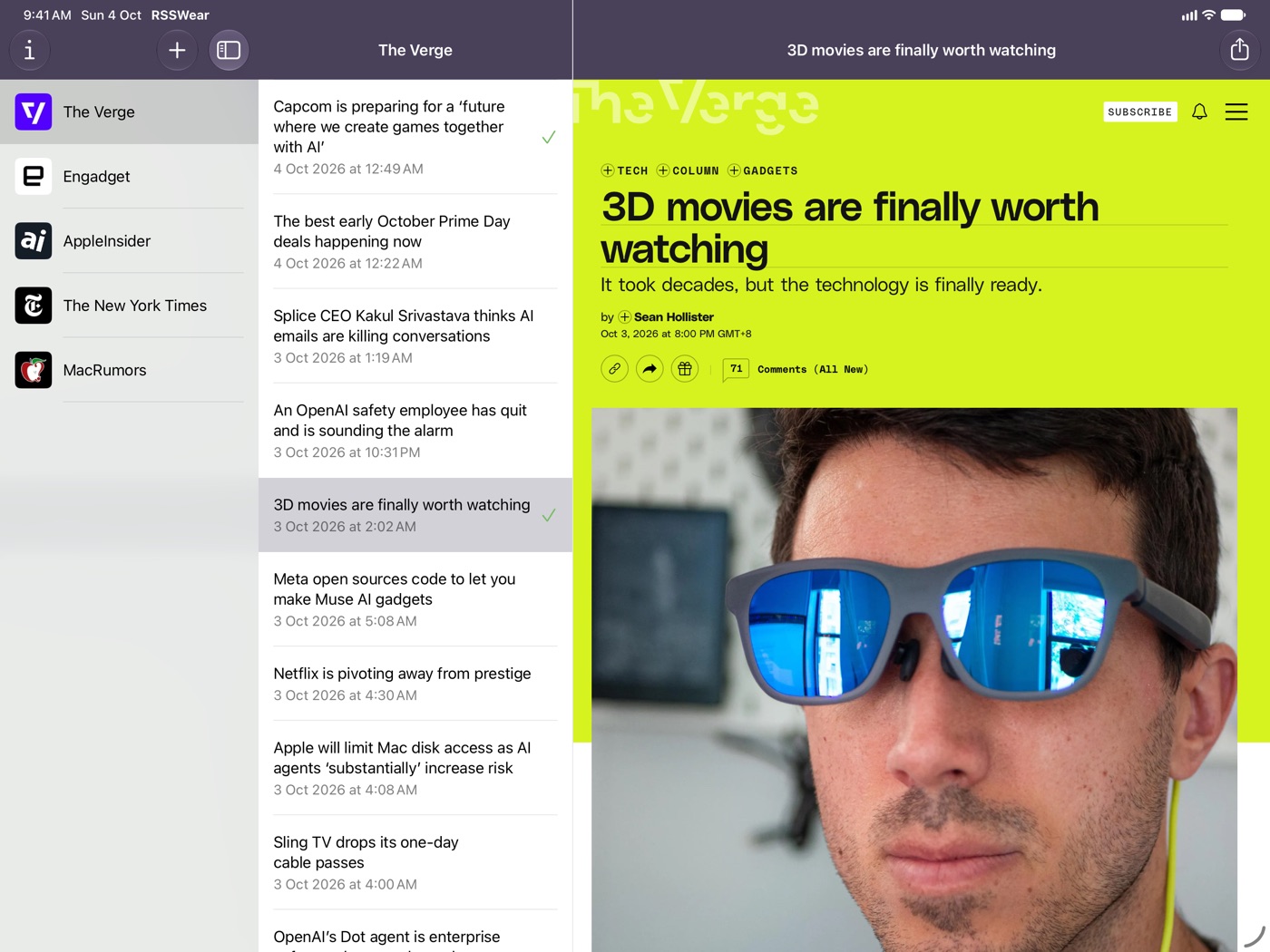Open the OpenAI safety employee article
The width and height of the screenshot is (1270, 952).
tap(415, 431)
